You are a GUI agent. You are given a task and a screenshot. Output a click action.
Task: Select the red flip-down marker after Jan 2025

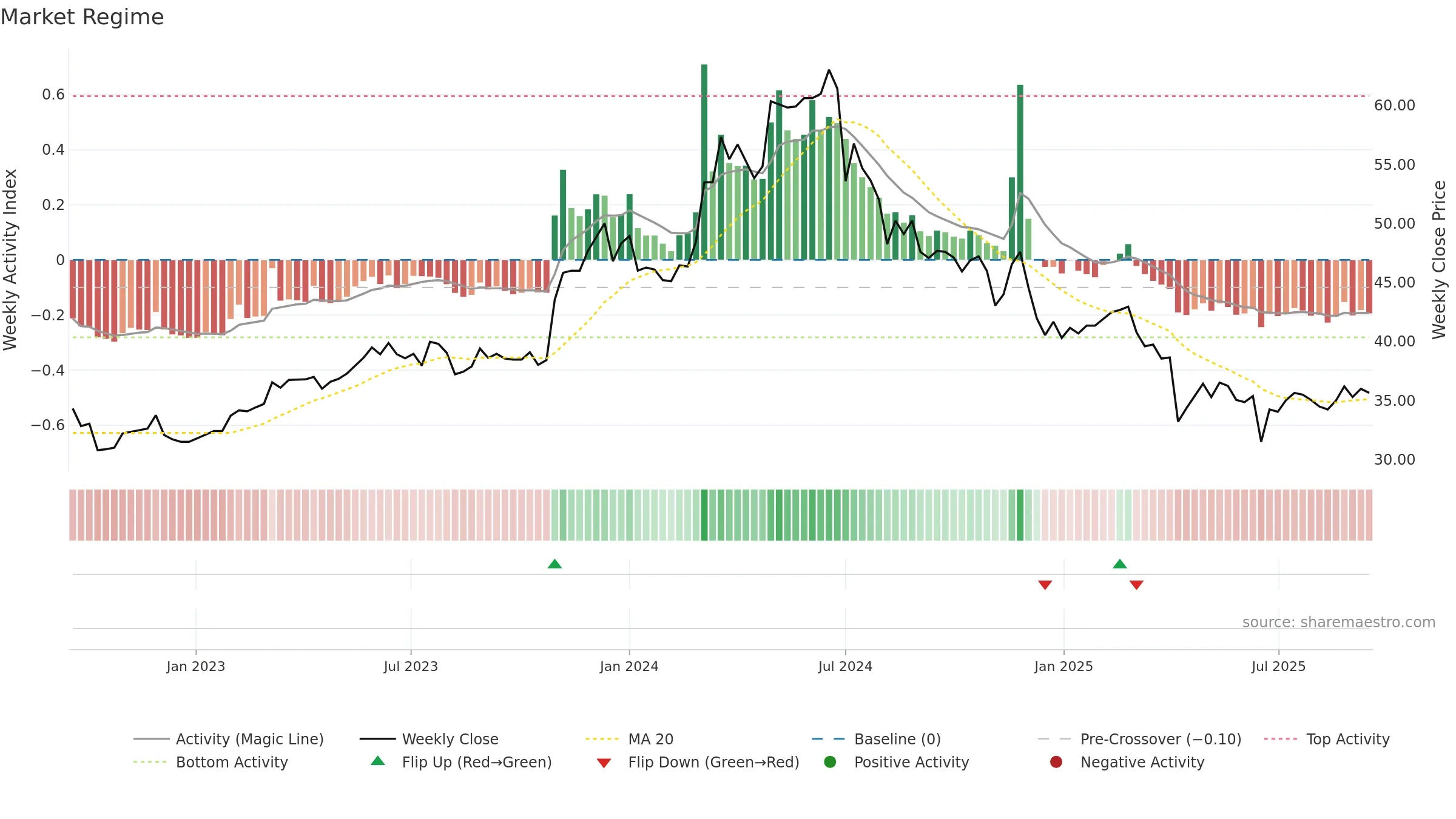(x=1136, y=585)
